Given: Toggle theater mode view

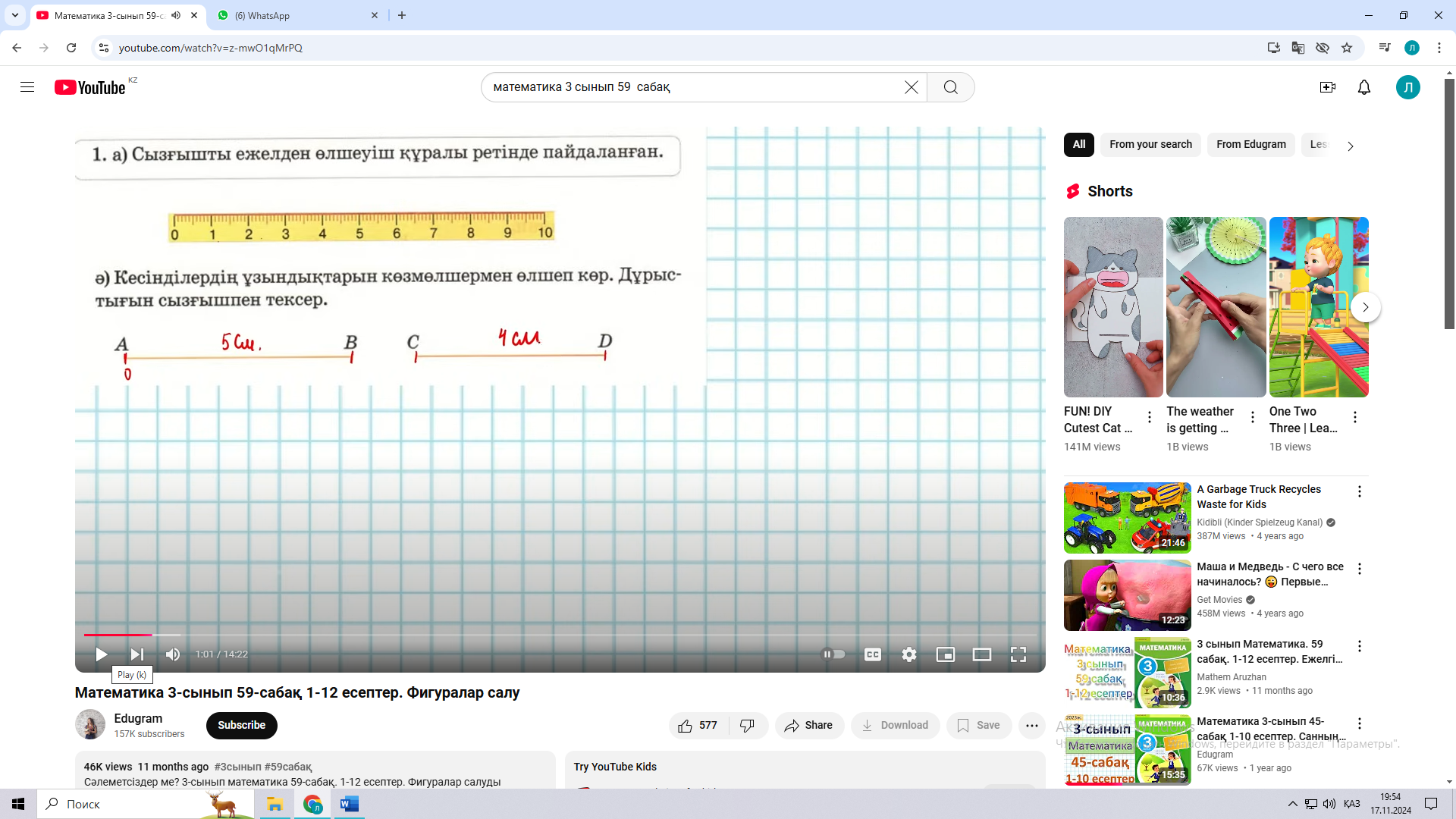Looking at the screenshot, I should tap(981, 654).
